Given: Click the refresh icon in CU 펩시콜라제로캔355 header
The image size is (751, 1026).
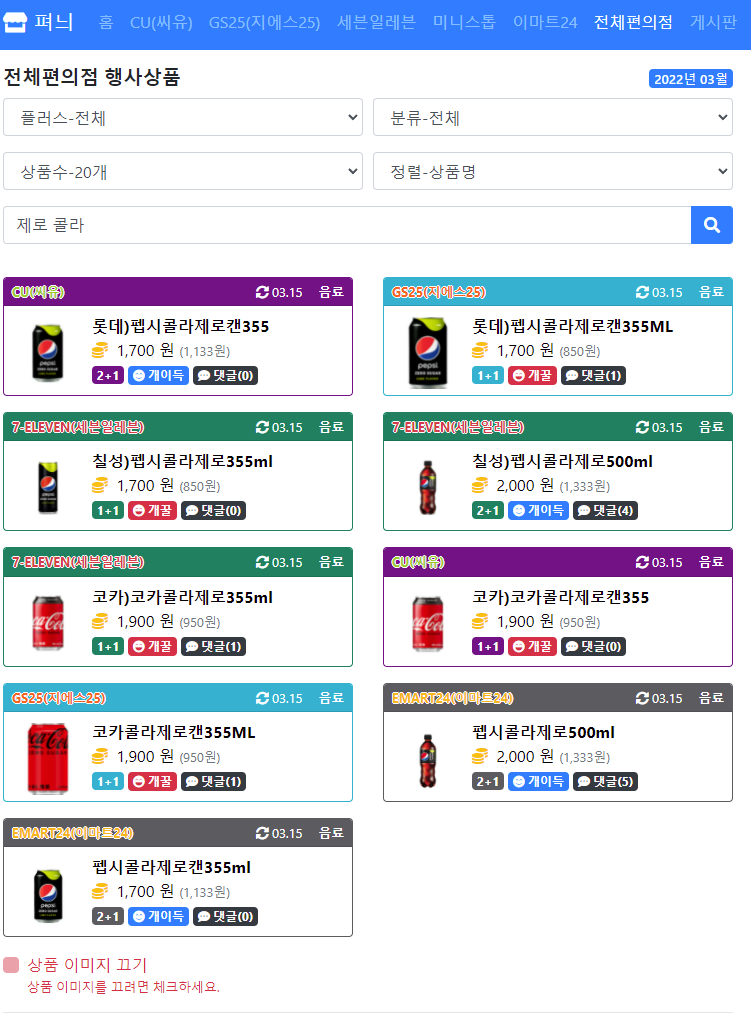Looking at the screenshot, I should click(x=262, y=292).
